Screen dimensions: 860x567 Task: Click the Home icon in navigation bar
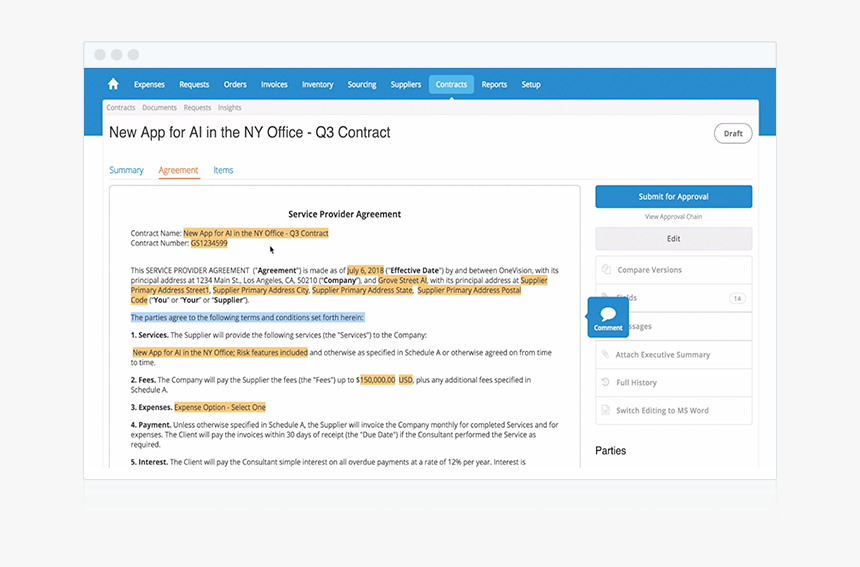[x=113, y=85]
